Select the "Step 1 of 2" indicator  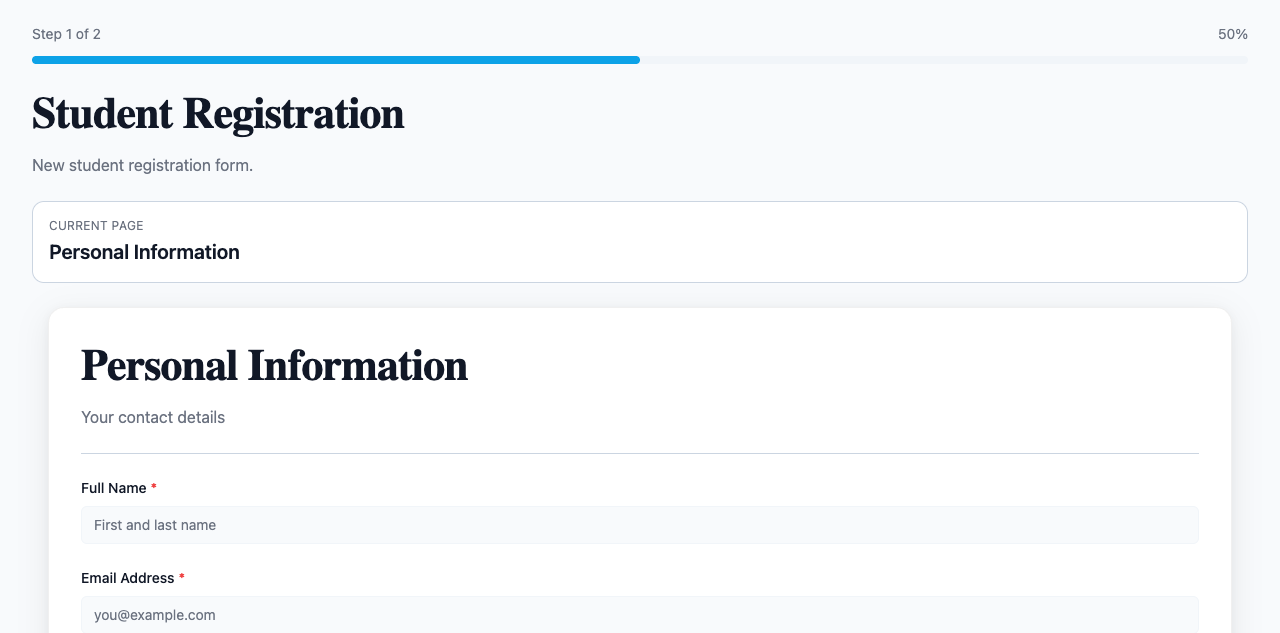[66, 34]
